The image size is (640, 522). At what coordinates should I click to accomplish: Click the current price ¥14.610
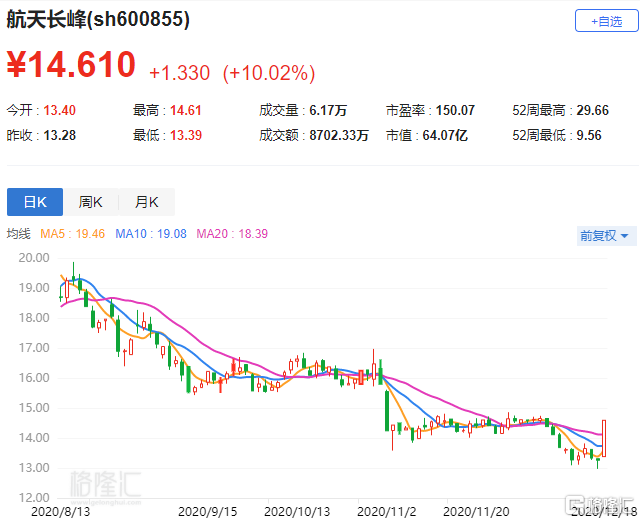(x=71, y=64)
